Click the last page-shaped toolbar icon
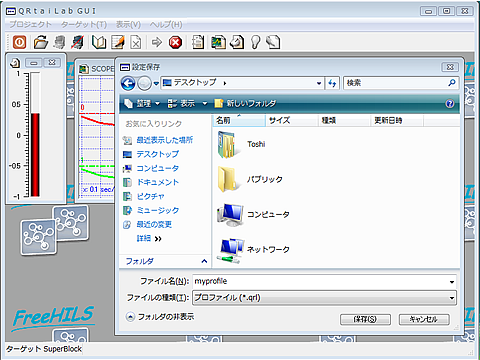Viewport: 480px width, 360px height. tap(273, 42)
